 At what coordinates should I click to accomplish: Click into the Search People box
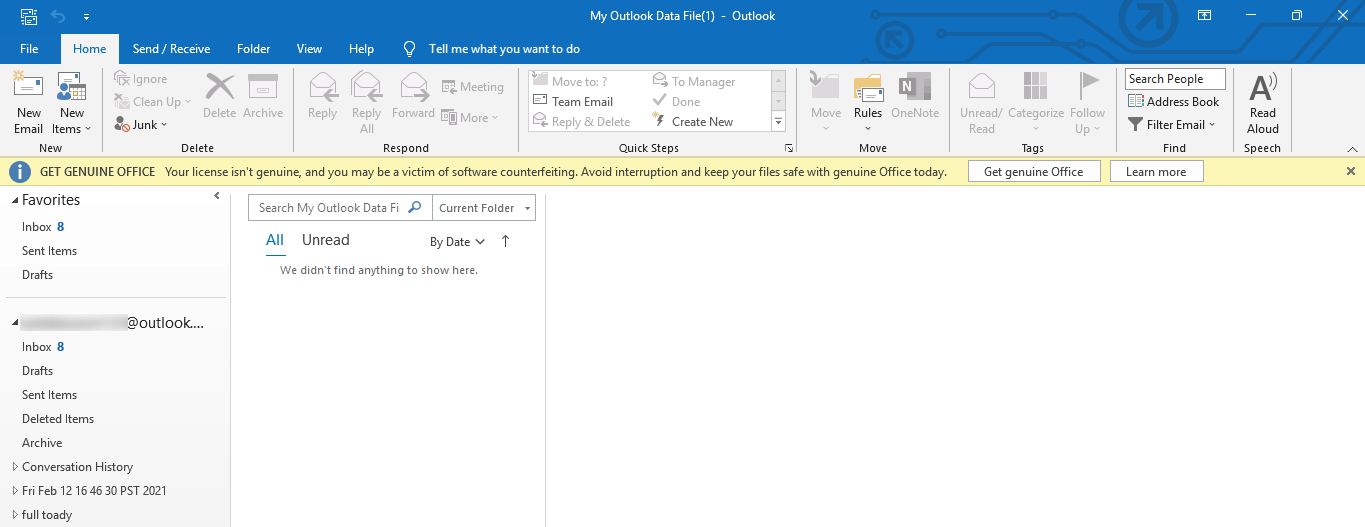pos(1175,79)
